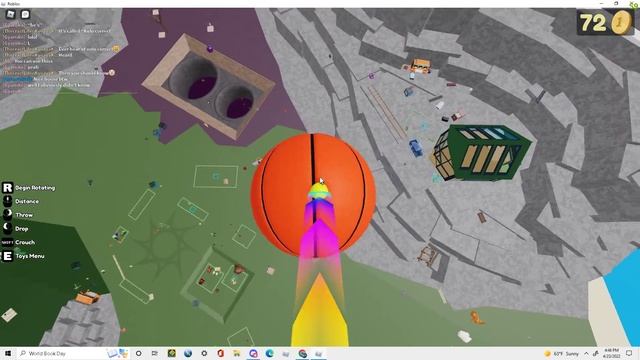Open Toys Menu with the E key icon
The height and width of the screenshot is (360, 640).
8,256
